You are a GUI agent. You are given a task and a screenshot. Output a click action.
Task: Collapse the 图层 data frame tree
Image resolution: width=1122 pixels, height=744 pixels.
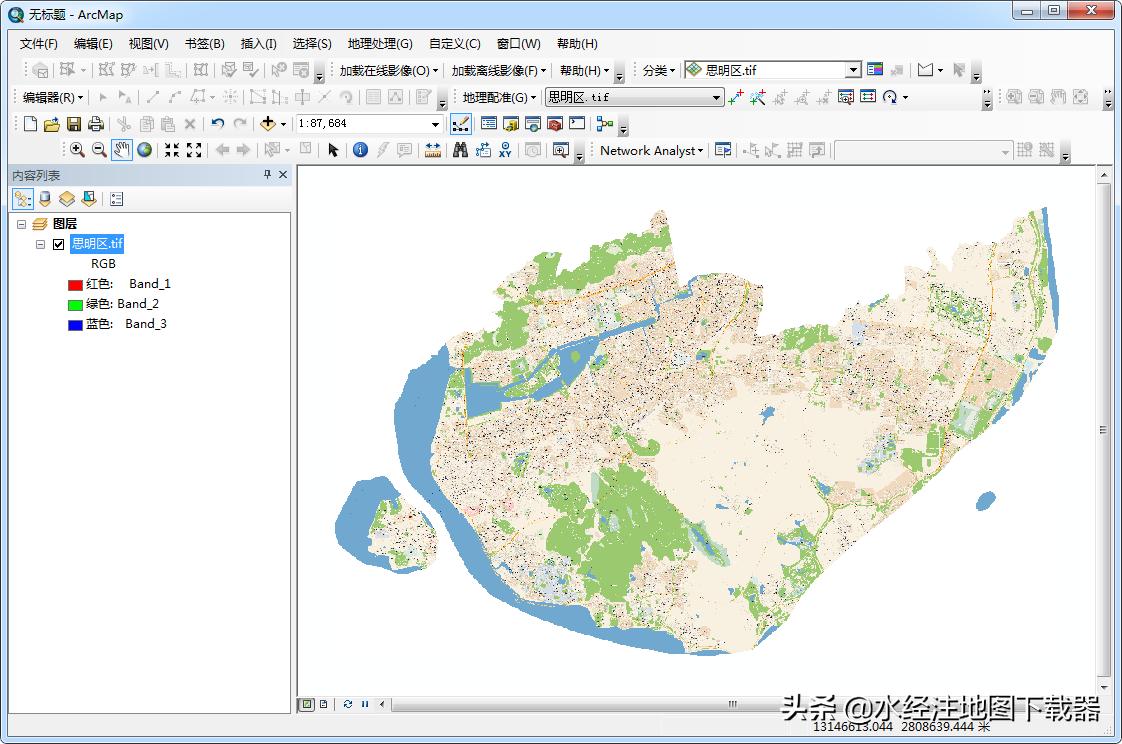tap(22, 224)
